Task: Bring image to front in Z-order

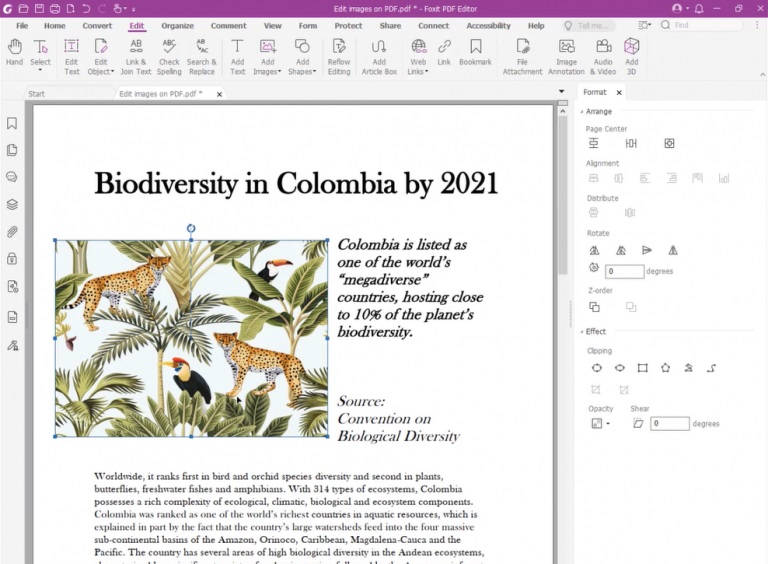Action: (594, 307)
